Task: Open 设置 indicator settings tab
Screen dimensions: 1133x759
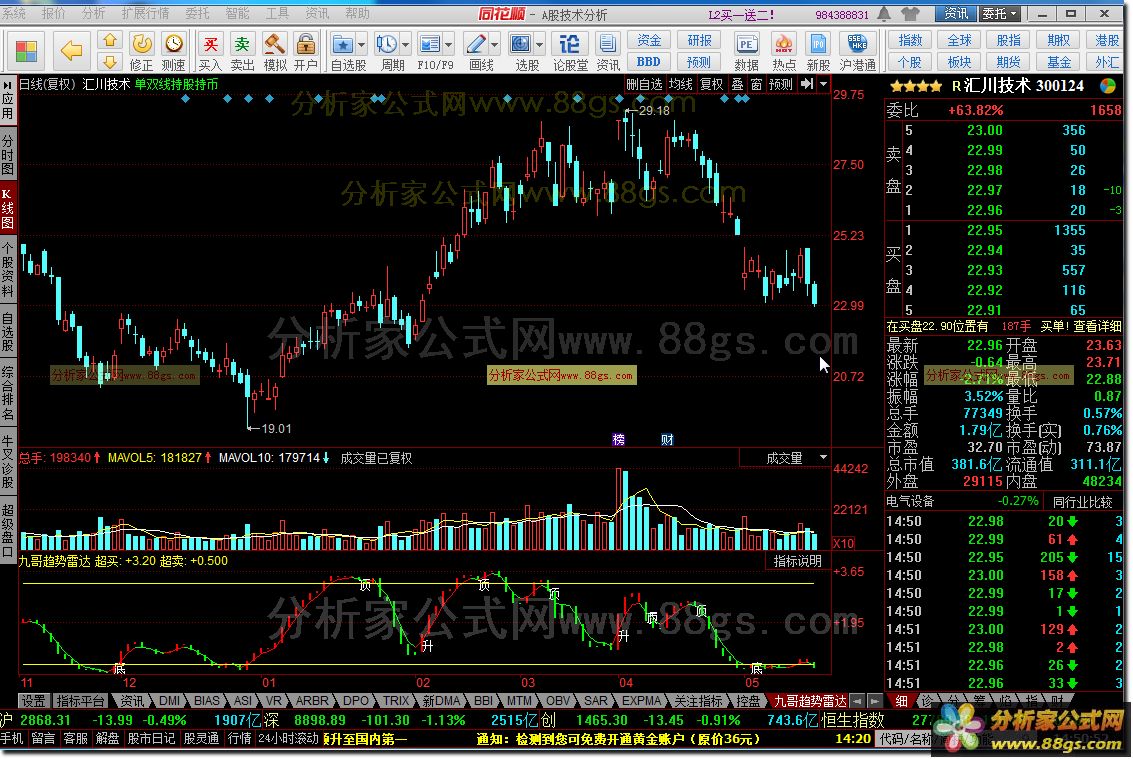Action: (33, 700)
